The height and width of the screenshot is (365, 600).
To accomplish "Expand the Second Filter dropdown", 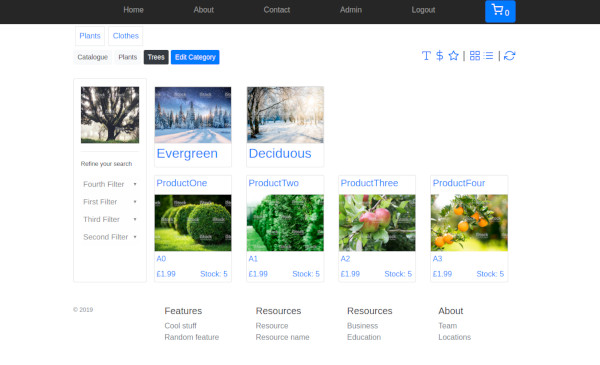I will pyautogui.click(x=110, y=237).
